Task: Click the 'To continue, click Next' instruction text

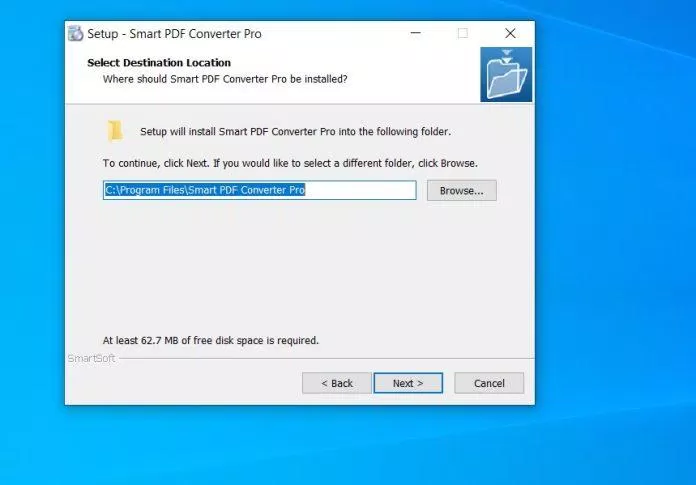Action: (290, 163)
